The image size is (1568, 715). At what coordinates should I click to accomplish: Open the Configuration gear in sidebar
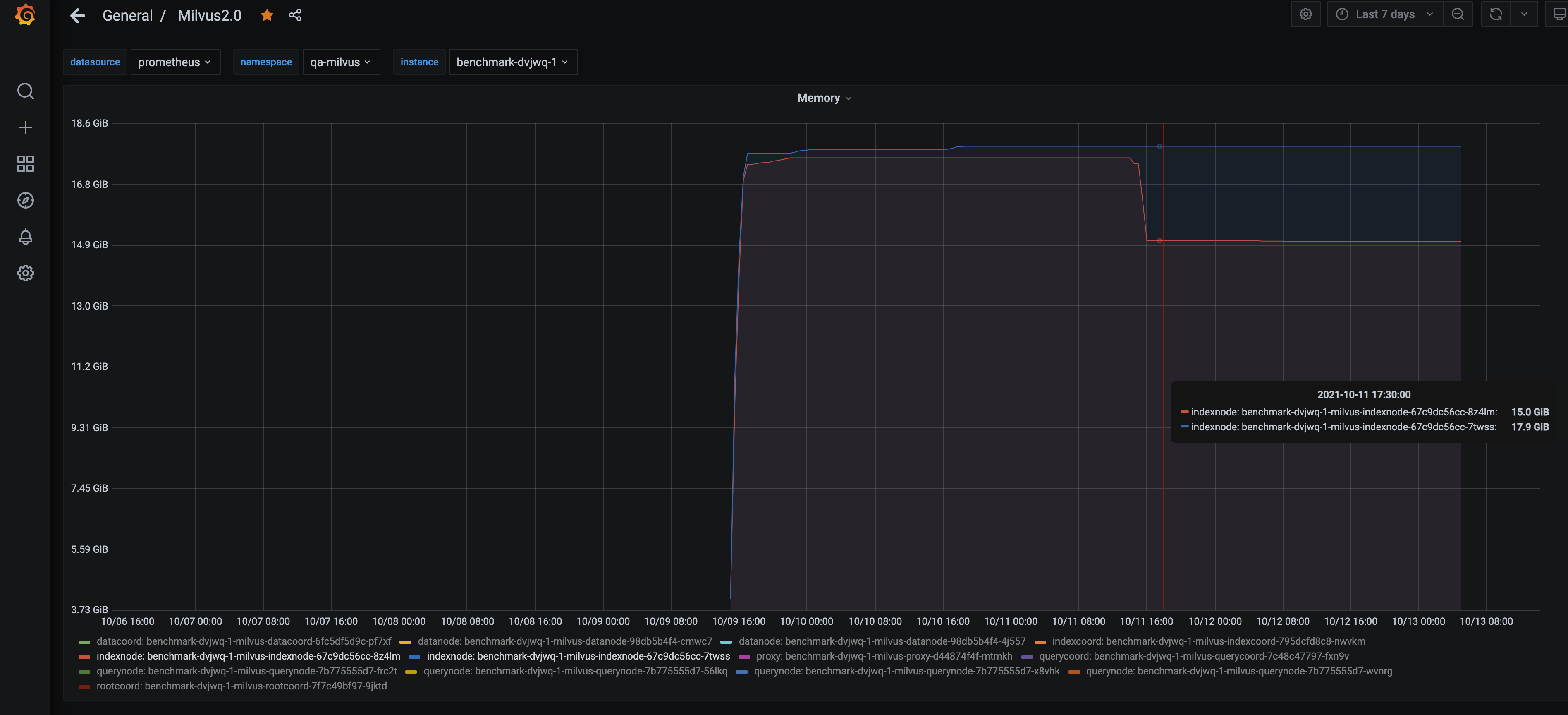(26, 273)
